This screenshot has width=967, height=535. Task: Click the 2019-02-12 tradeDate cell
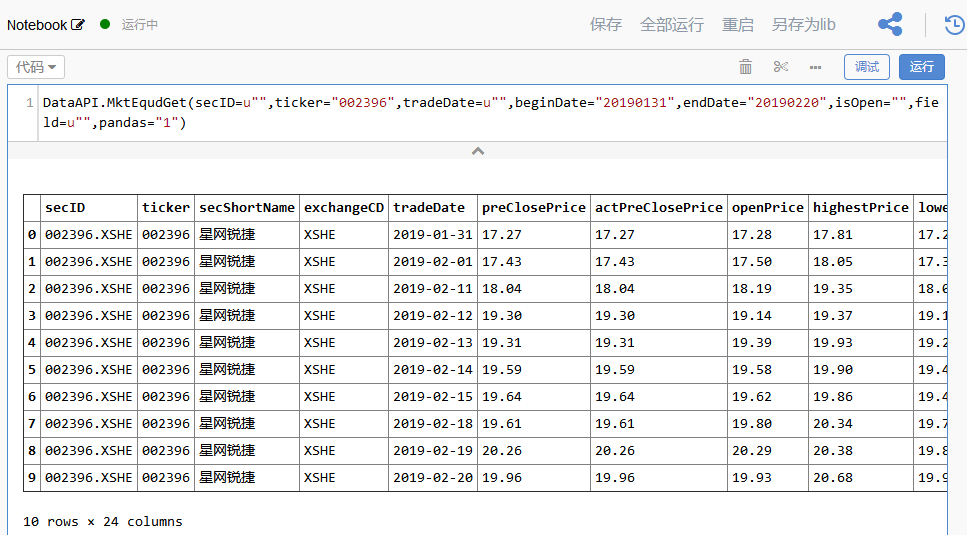coord(432,316)
